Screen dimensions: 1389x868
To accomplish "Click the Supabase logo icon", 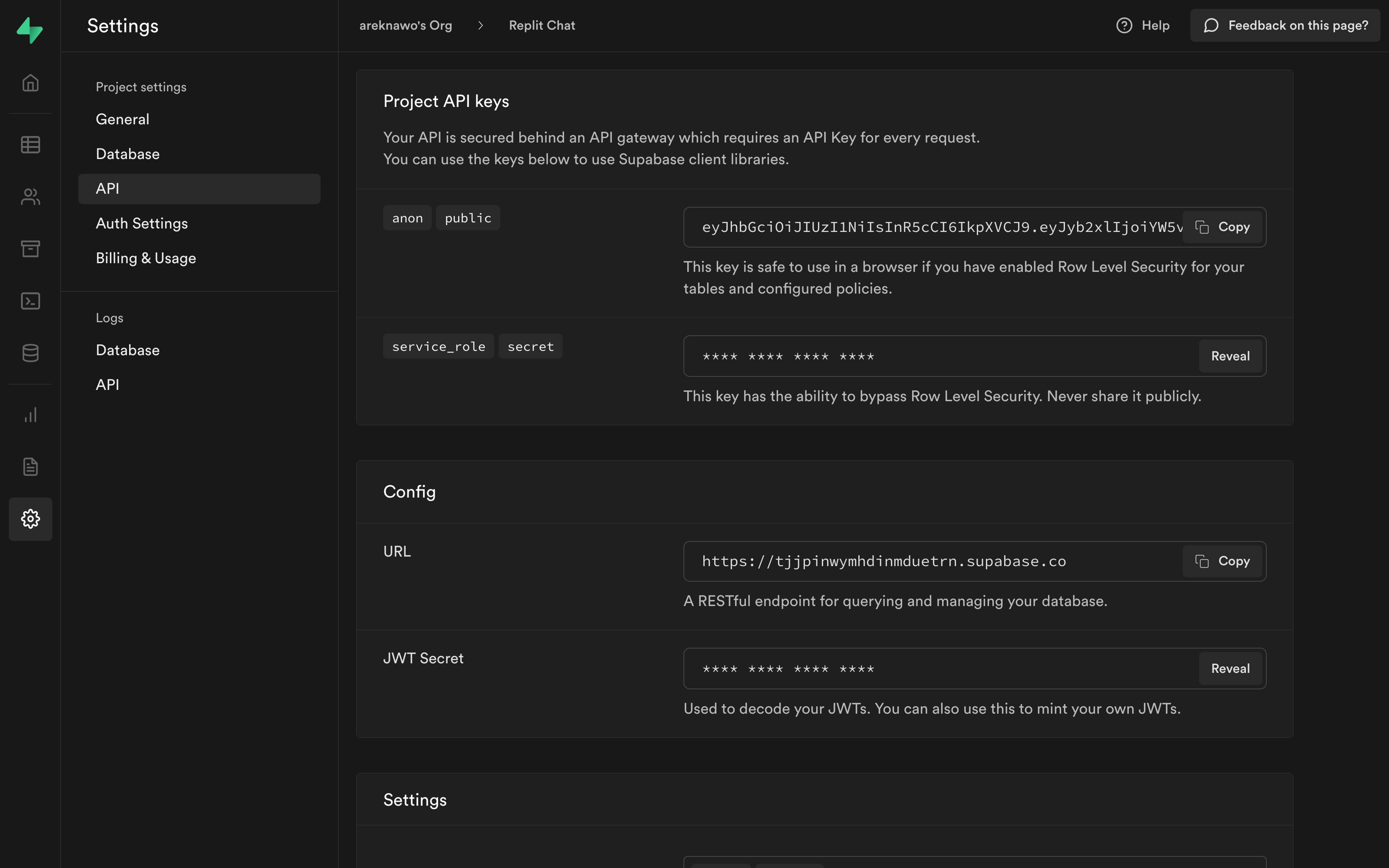I will pyautogui.click(x=30, y=30).
